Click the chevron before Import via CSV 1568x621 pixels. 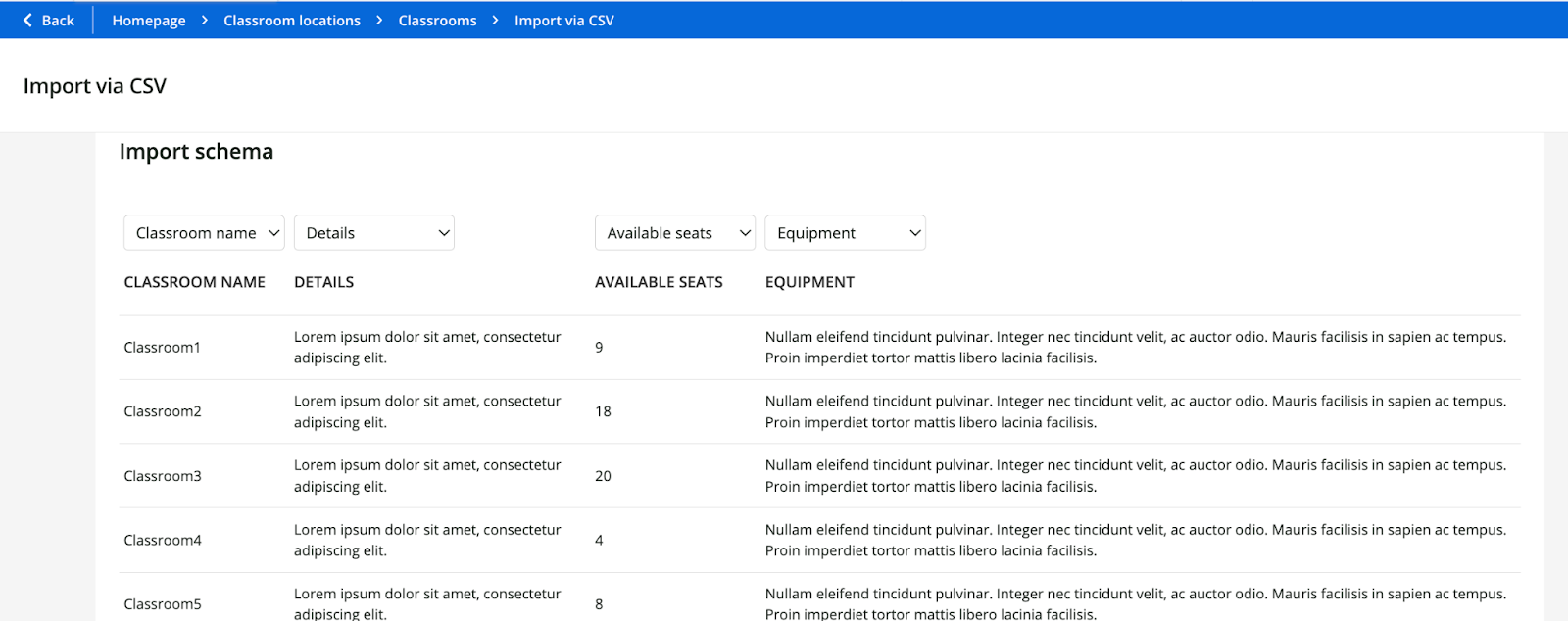click(495, 21)
